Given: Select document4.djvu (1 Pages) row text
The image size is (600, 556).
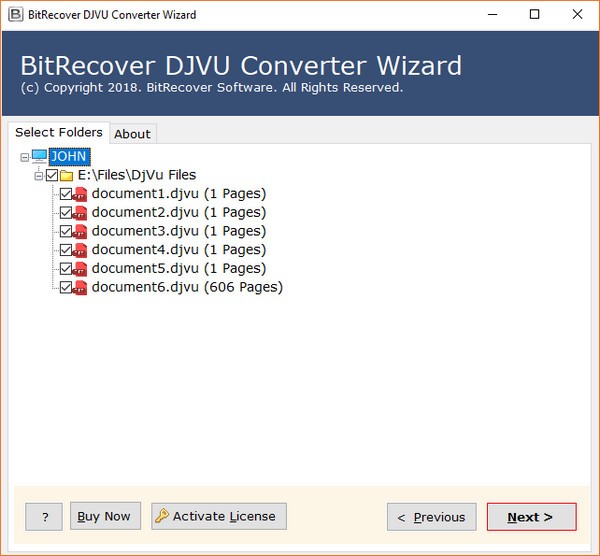Looking at the screenshot, I should (179, 250).
